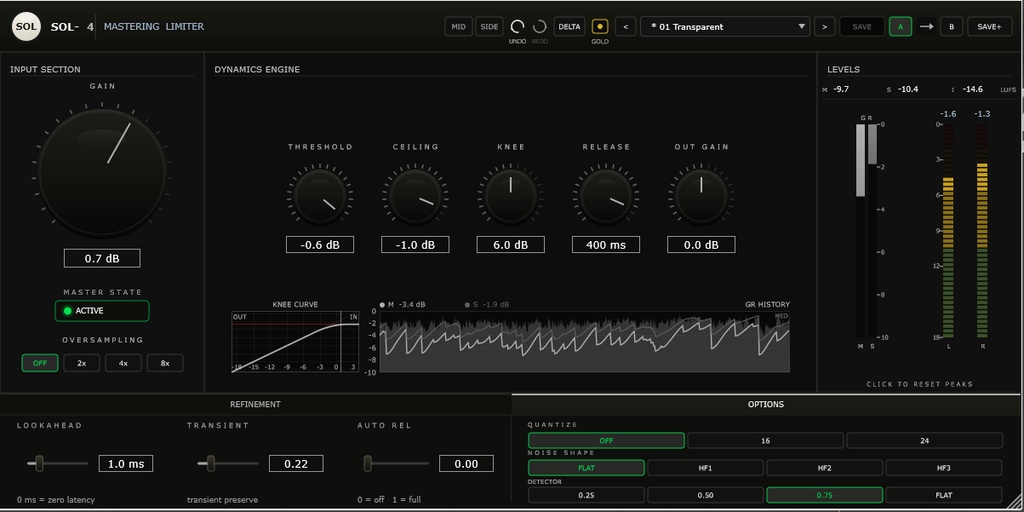This screenshot has width=1024, height=512.
Task: Go to previous preset arrow
Action: click(x=626, y=27)
